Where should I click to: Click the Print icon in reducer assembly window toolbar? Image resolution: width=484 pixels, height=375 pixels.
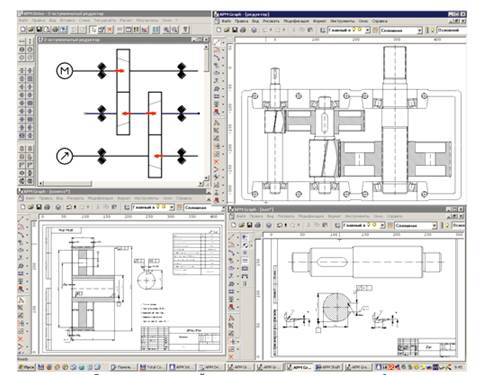tap(243, 30)
